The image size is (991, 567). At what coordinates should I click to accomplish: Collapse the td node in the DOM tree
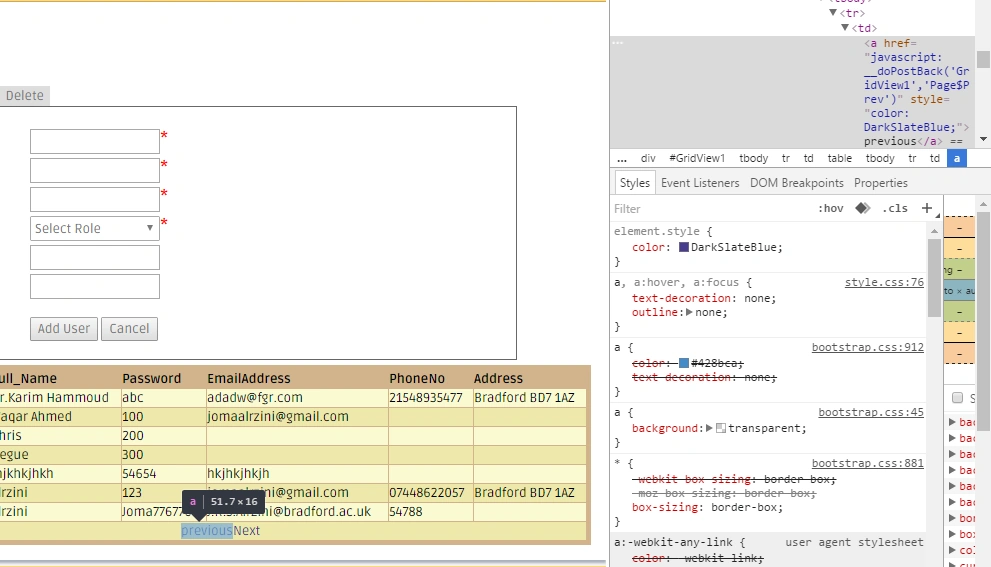[x=845, y=28]
